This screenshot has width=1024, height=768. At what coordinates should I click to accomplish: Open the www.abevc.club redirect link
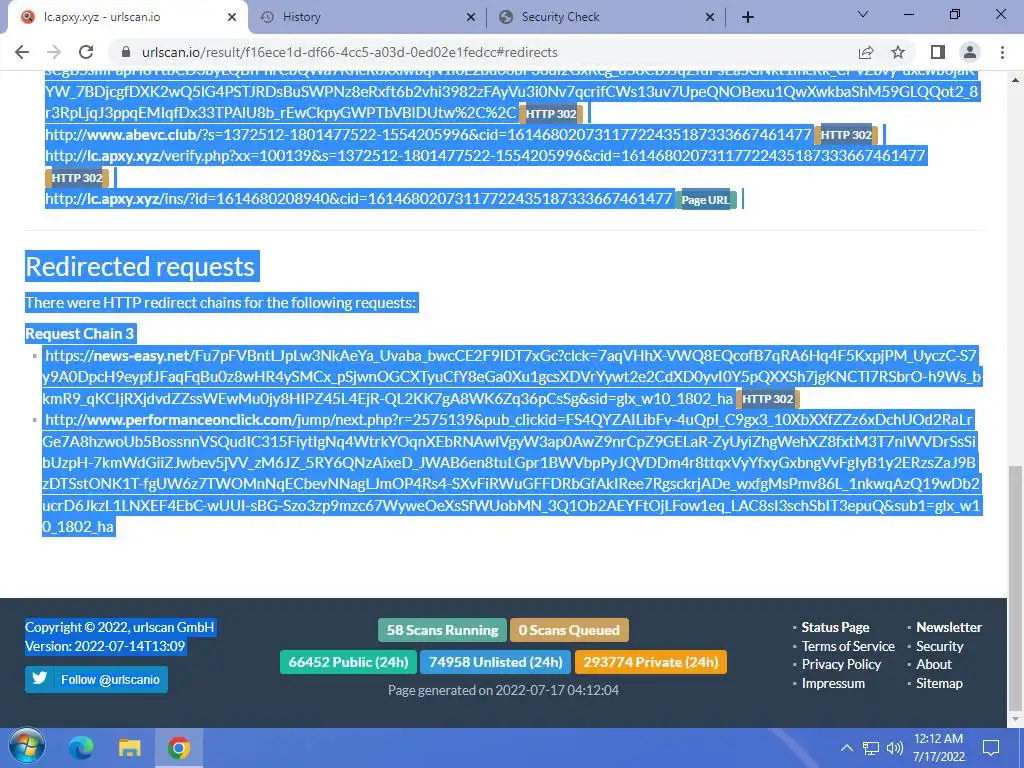428,135
